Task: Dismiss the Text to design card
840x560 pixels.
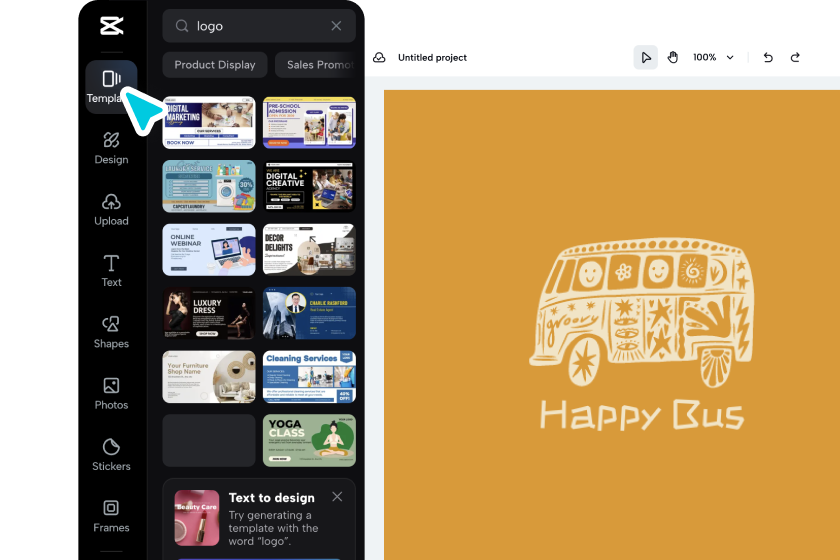Action: pyautogui.click(x=337, y=497)
